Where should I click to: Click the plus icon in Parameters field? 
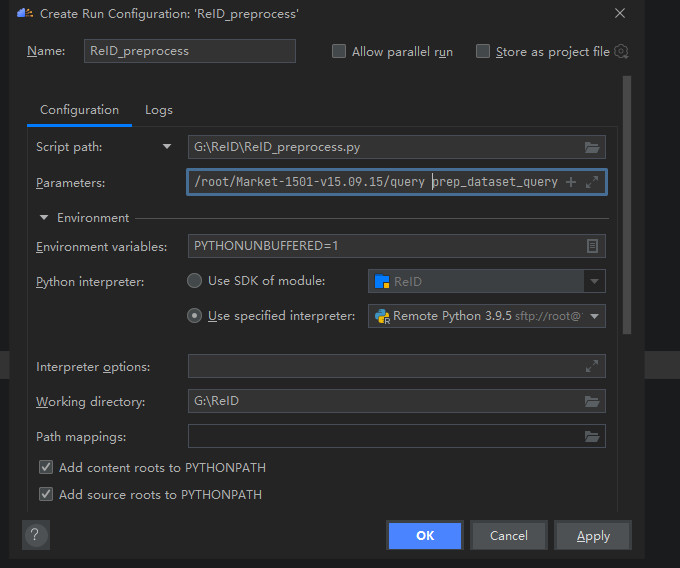pos(571,182)
